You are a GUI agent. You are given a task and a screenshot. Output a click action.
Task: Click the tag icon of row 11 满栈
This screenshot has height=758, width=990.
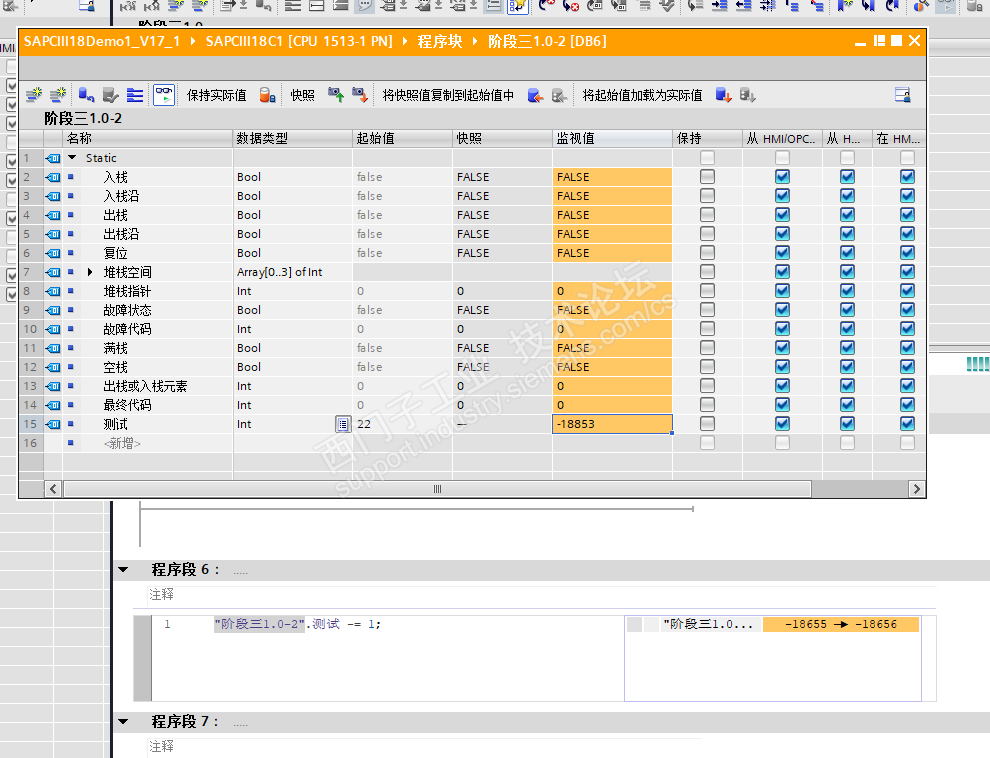click(53, 348)
